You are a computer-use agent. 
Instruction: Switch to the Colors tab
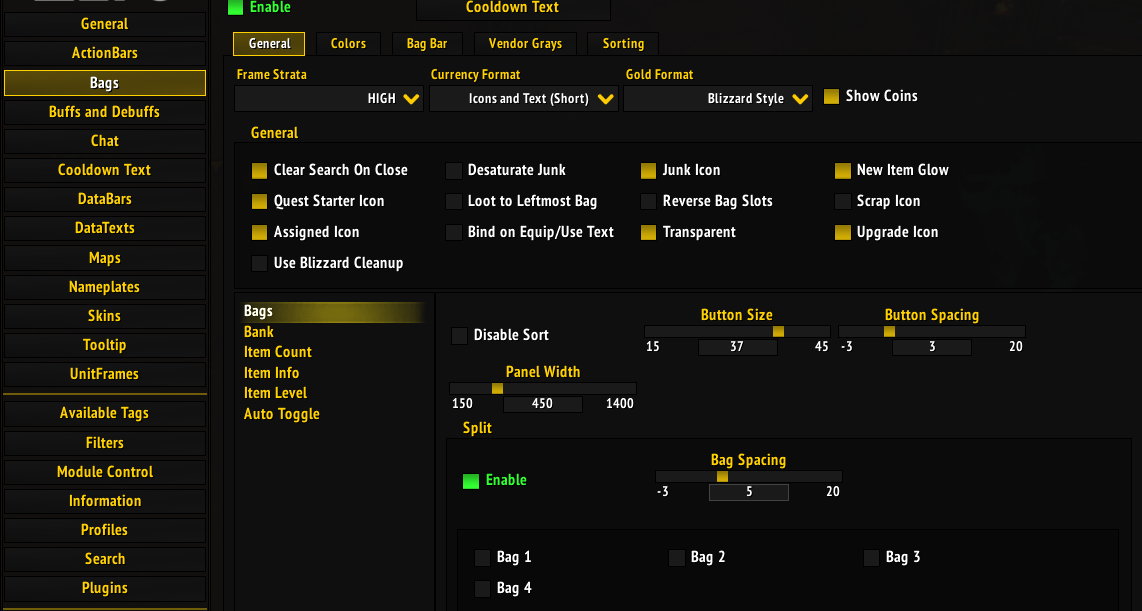pos(347,43)
